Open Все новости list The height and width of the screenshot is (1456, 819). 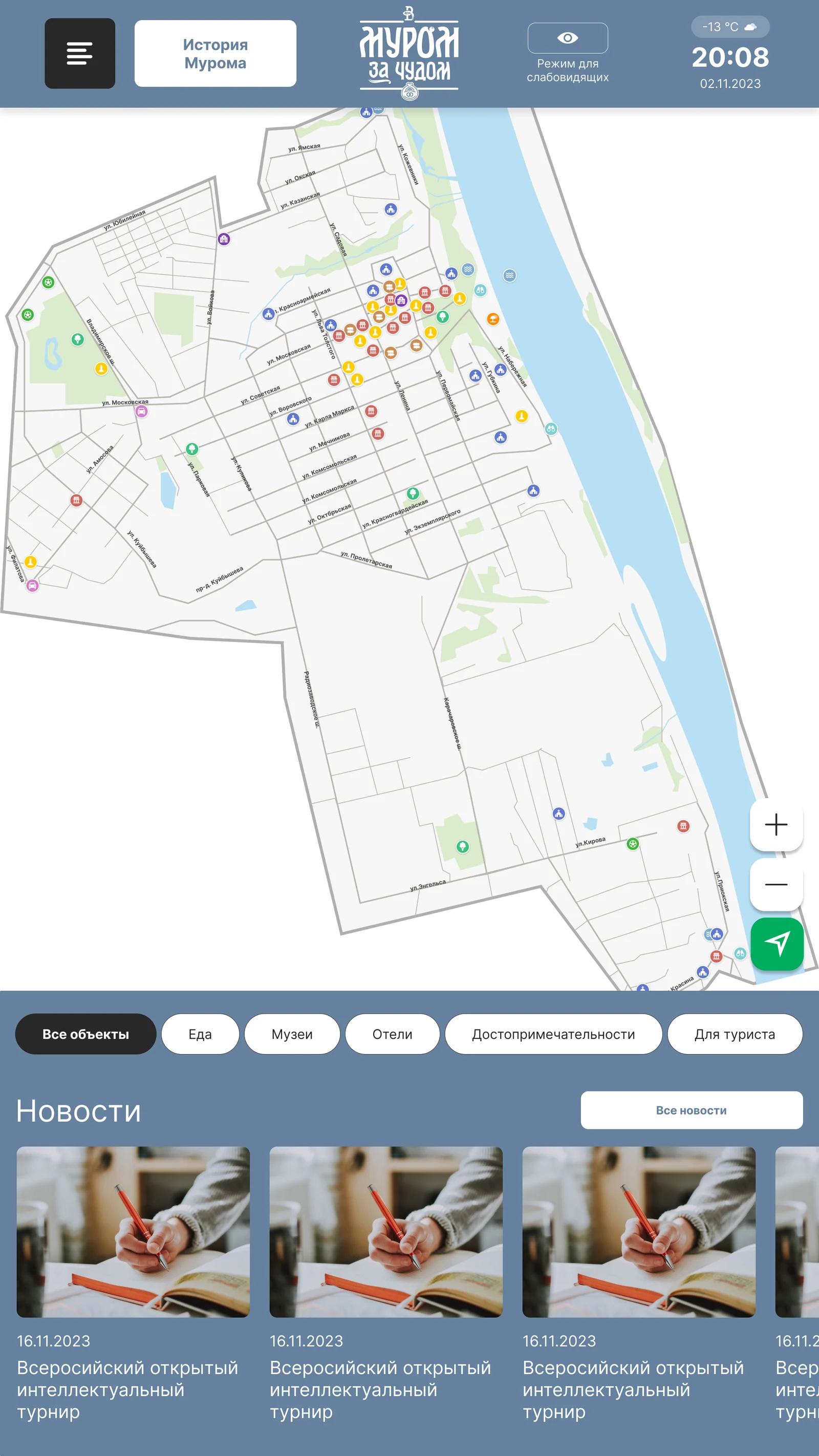click(691, 1110)
